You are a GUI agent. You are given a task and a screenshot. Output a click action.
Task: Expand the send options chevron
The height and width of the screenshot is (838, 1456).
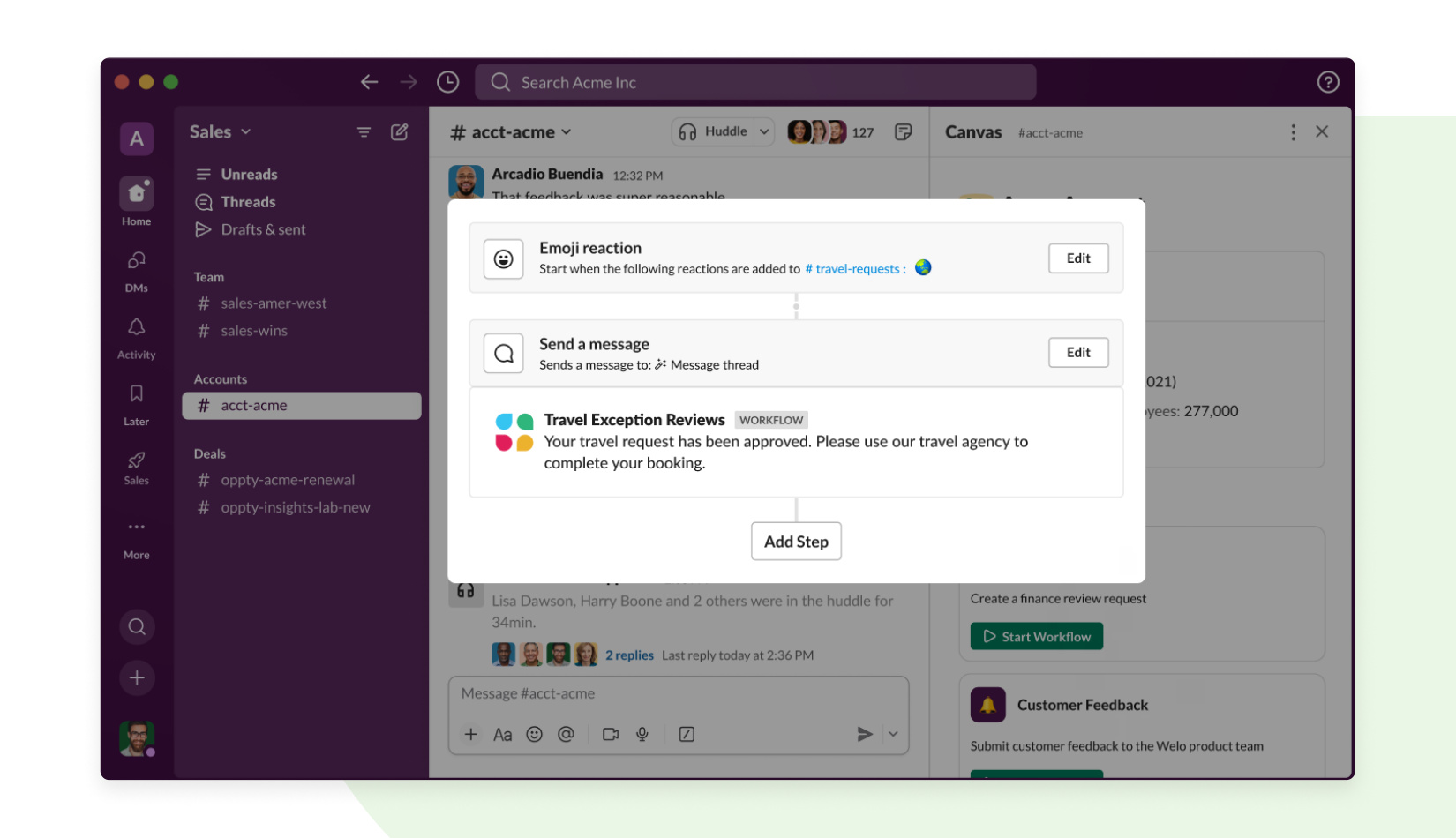pyautogui.click(x=893, y=735)
